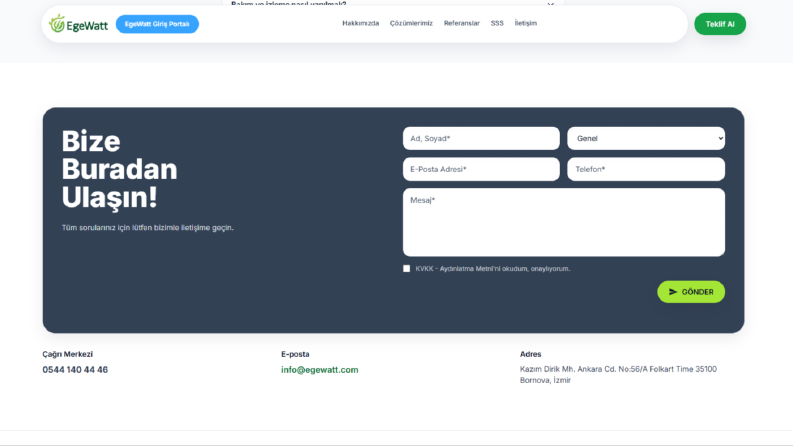Click the E-Posta Adresi field
793x446 pixels.
481,169
